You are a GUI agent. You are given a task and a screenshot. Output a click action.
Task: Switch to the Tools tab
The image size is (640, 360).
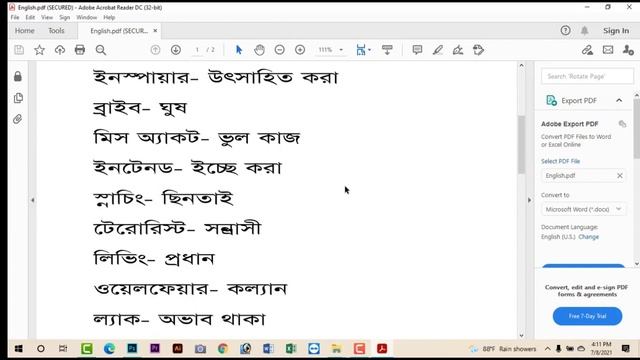tap(56, 31)
